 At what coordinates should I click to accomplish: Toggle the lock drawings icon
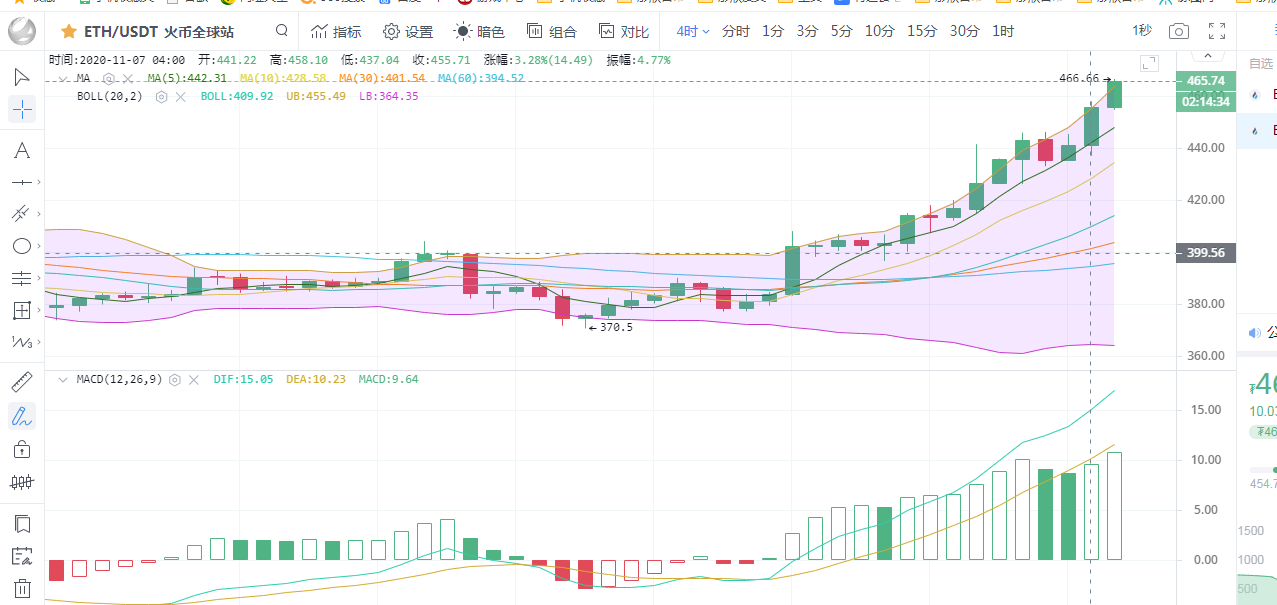tap(22, 449)
